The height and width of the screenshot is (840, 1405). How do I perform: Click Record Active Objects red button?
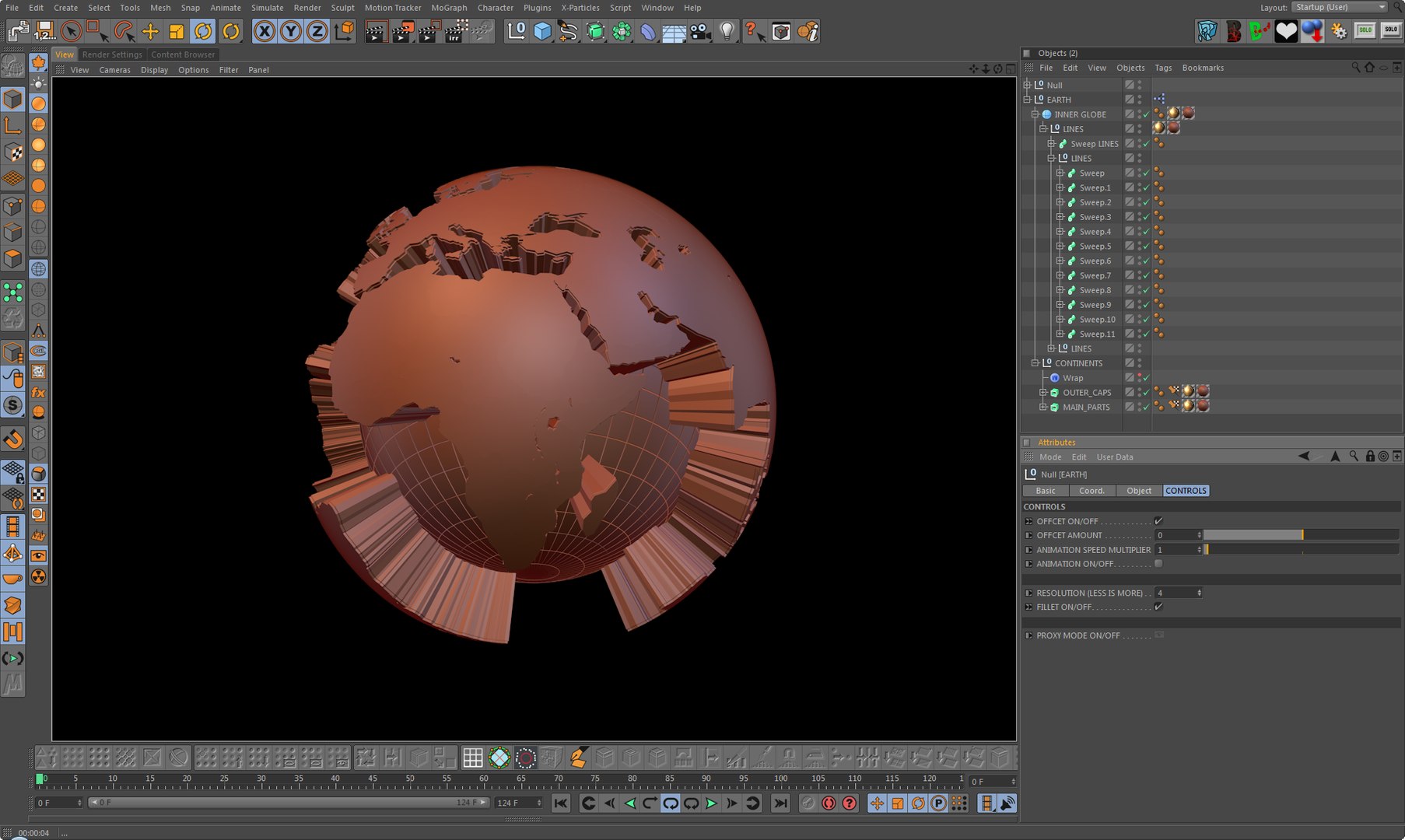[x=829, y=803]
